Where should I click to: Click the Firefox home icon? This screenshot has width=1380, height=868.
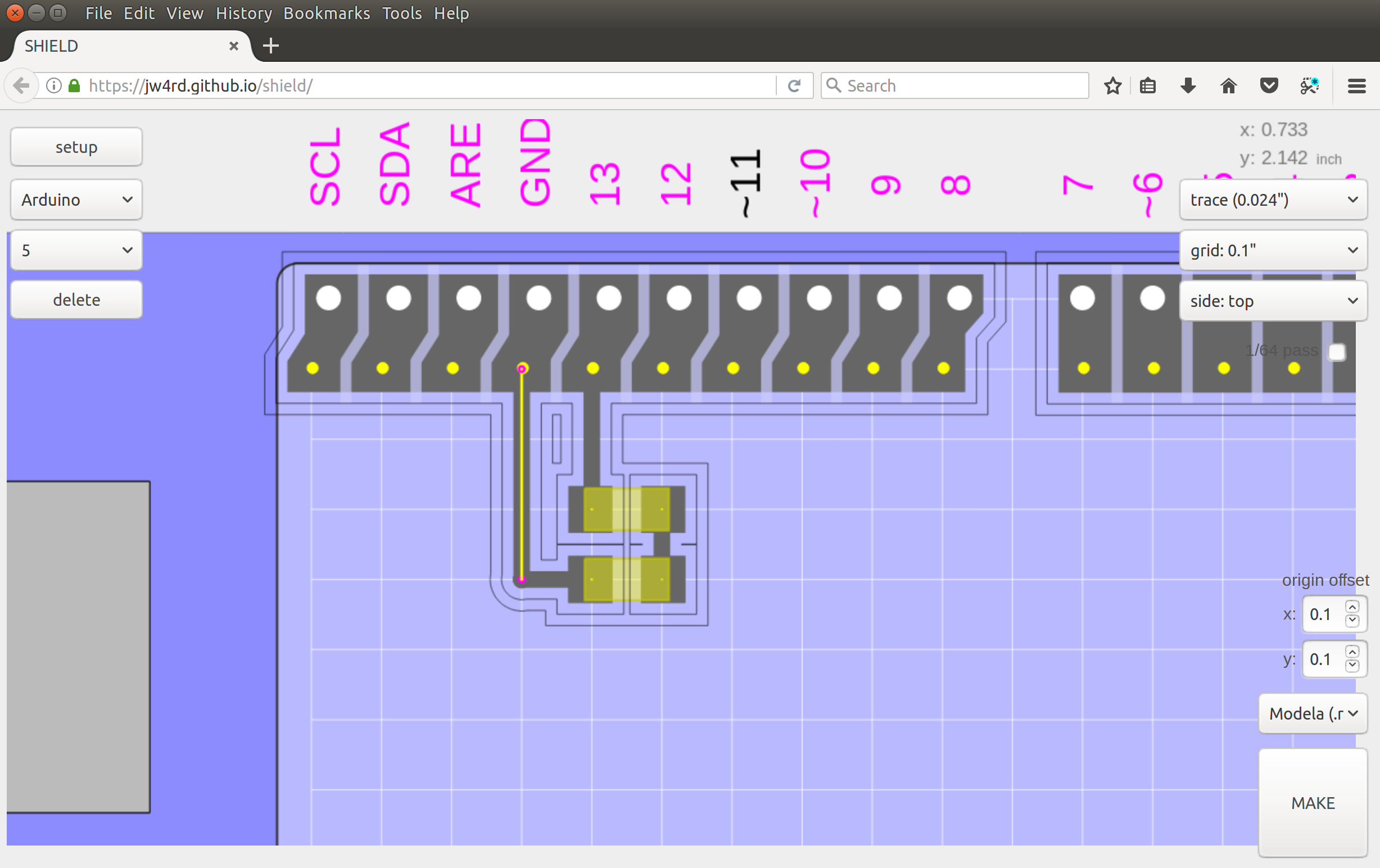point(1228,86)
